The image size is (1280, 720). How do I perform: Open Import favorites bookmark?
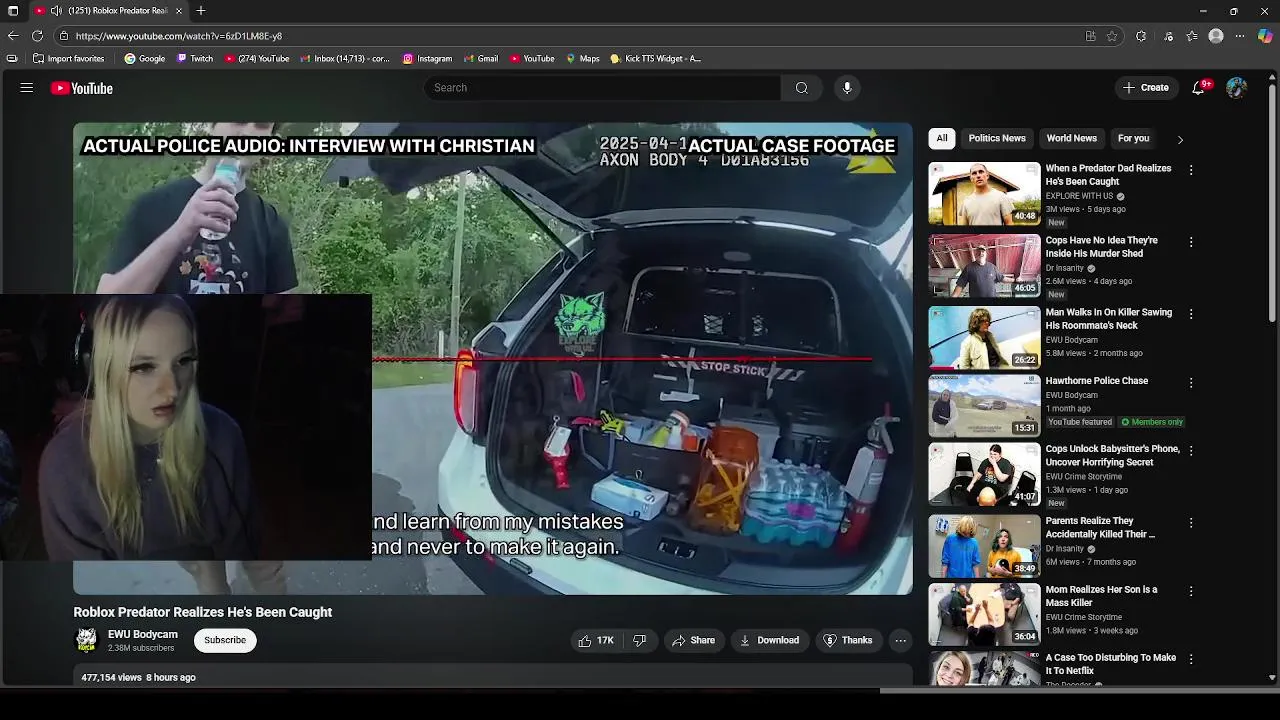click(x=68, y=59)
